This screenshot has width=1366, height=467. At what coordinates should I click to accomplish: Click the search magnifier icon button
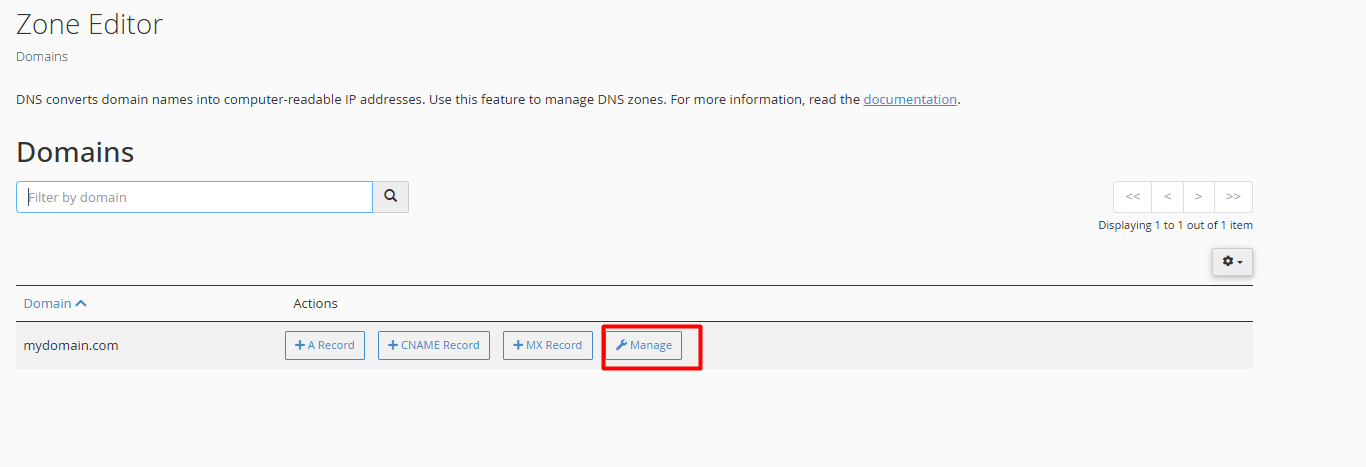coord(391,197)
